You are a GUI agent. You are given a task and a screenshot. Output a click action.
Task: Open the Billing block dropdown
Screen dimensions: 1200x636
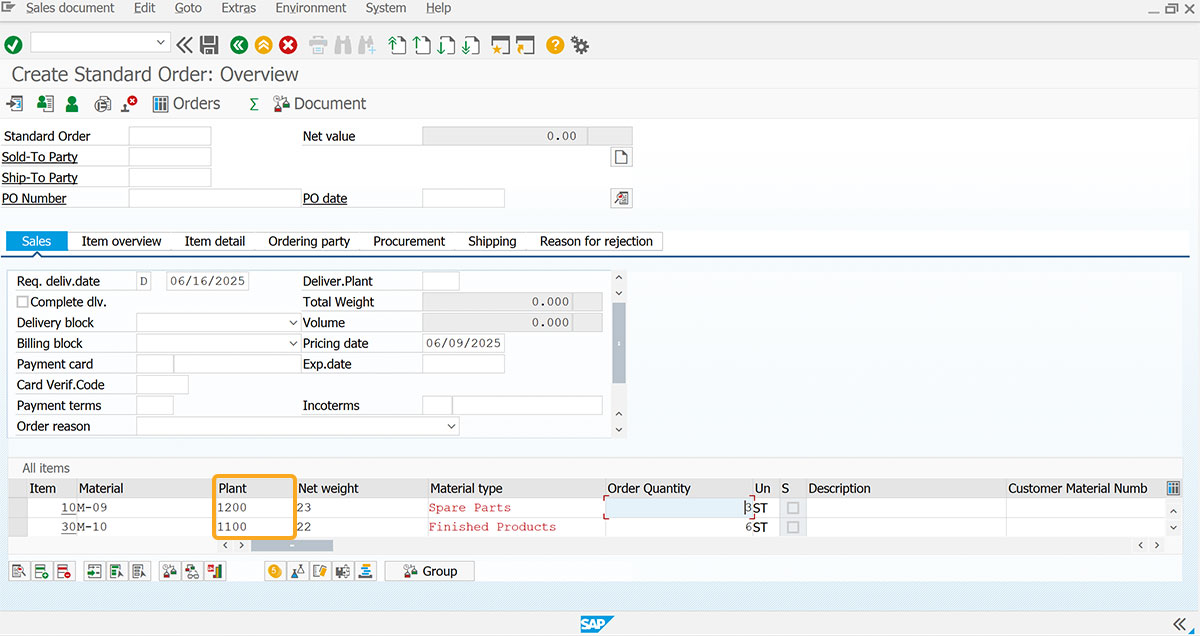point(292,343)
